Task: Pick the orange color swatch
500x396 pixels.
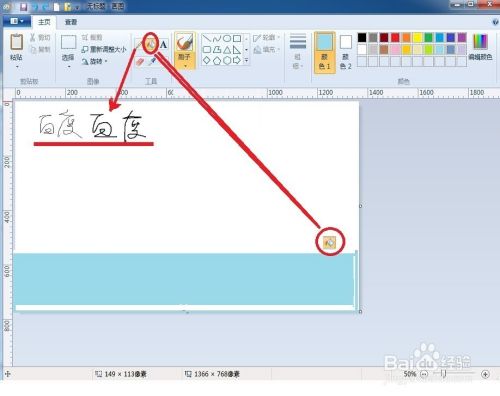Action: pos(406,38)
